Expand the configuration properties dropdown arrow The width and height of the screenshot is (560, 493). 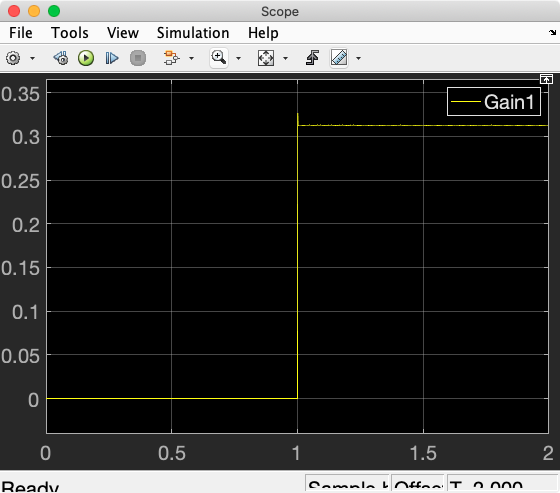(x=32, y=58)
